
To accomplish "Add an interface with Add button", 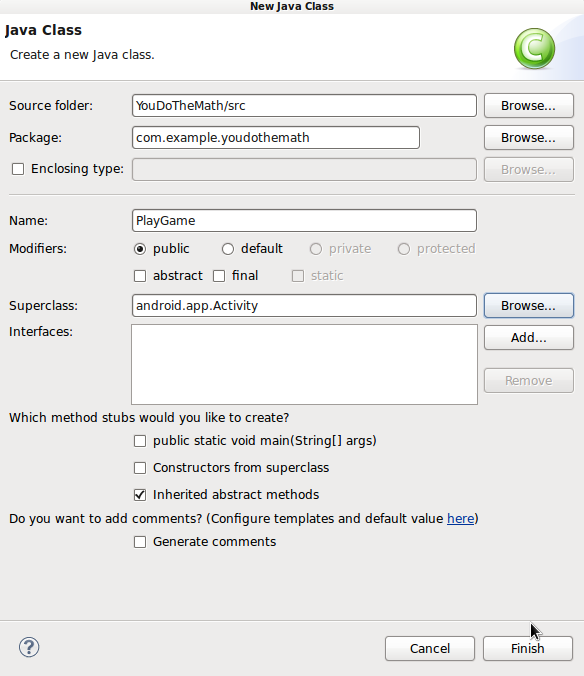I will pos(528,338).
